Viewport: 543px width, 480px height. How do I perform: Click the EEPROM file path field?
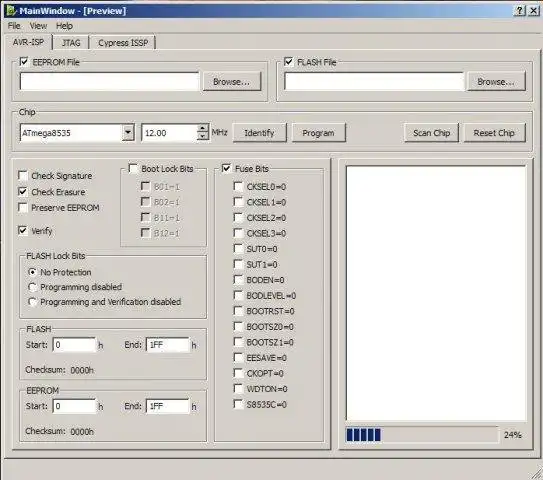pos(109,81)
